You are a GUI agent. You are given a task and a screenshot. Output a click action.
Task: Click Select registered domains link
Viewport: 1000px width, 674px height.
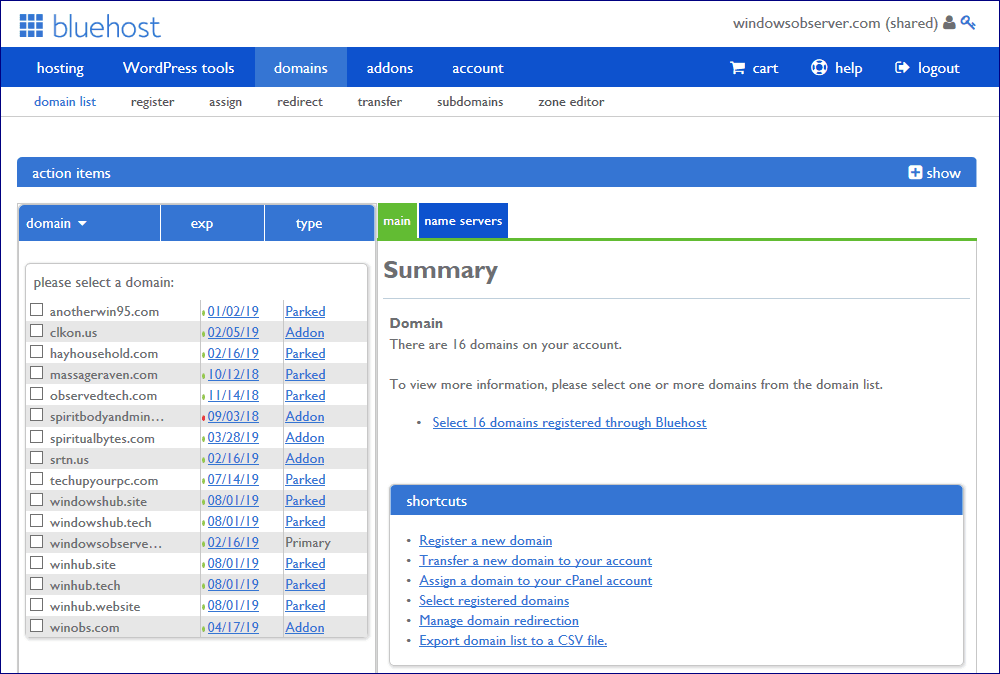tap(494, 600)
